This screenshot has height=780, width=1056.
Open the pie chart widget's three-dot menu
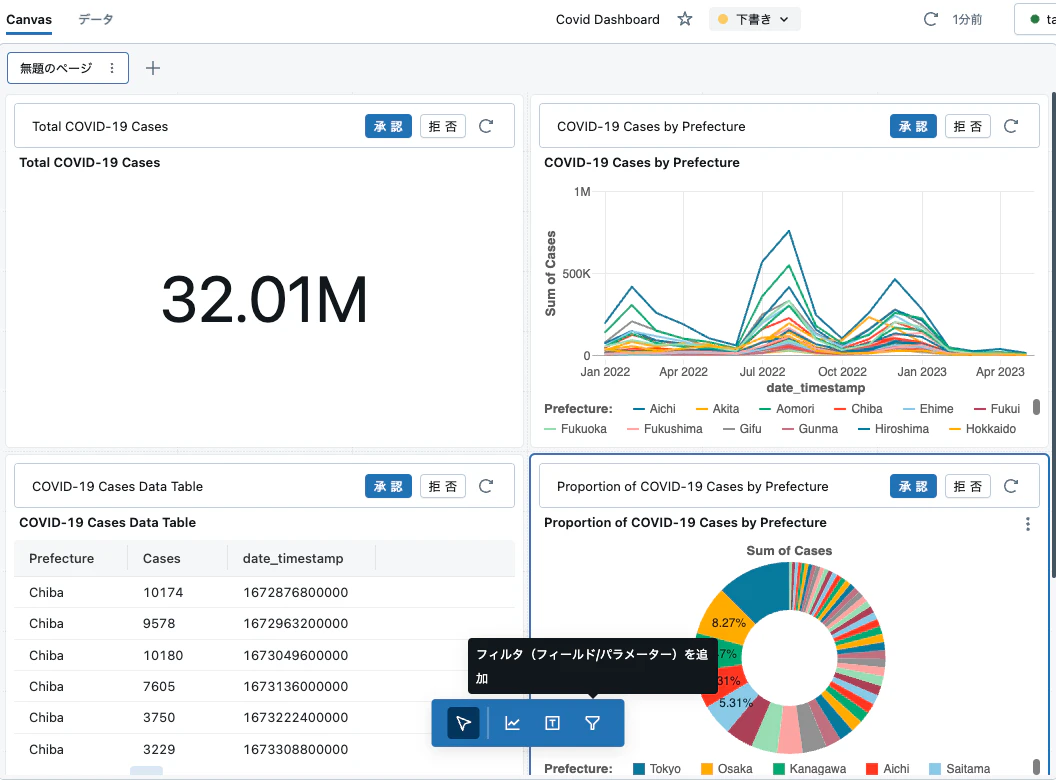pyautogui.click(x=1028, y=524)
